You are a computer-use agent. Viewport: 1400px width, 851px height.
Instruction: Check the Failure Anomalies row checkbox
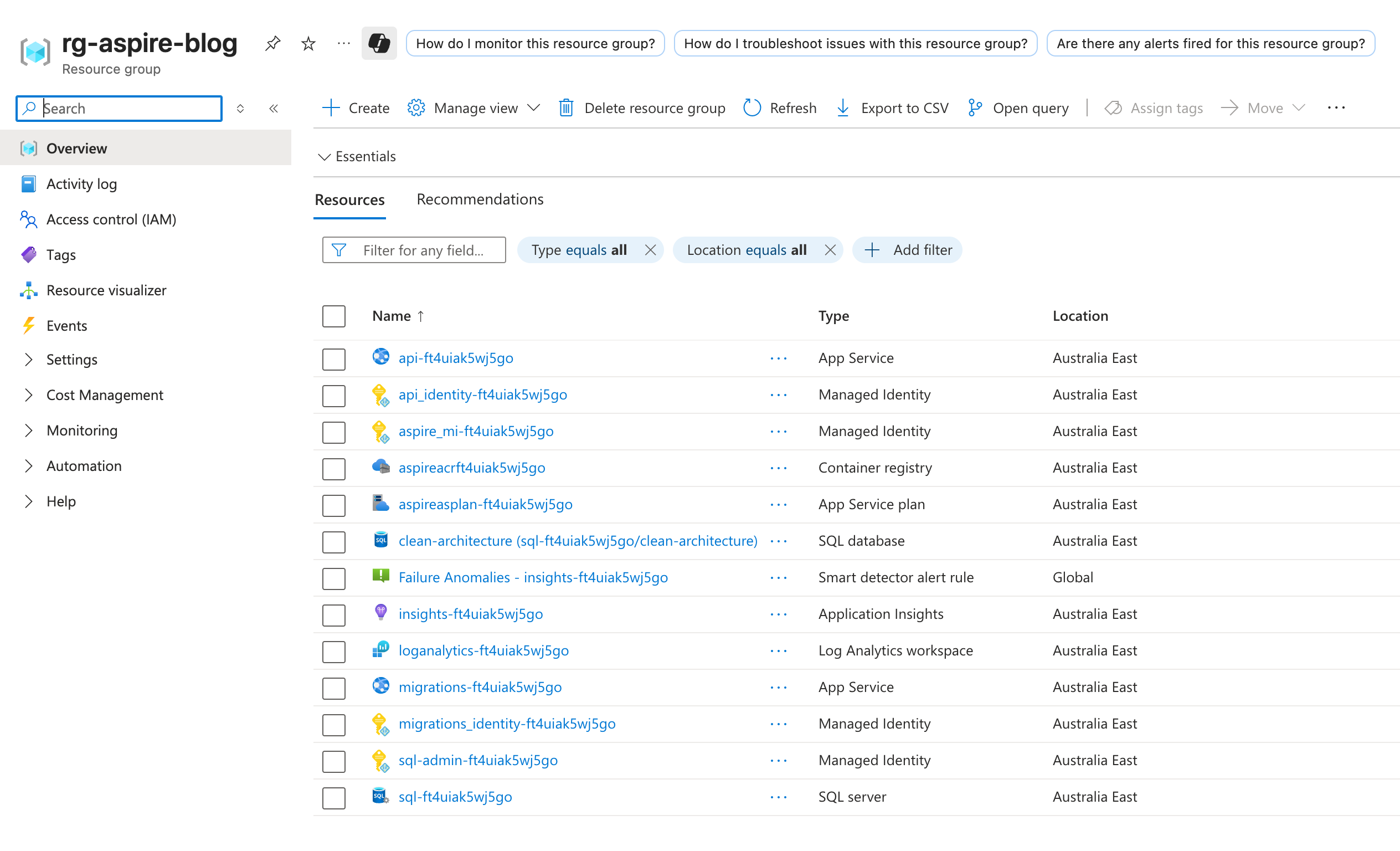pos(333,579)
